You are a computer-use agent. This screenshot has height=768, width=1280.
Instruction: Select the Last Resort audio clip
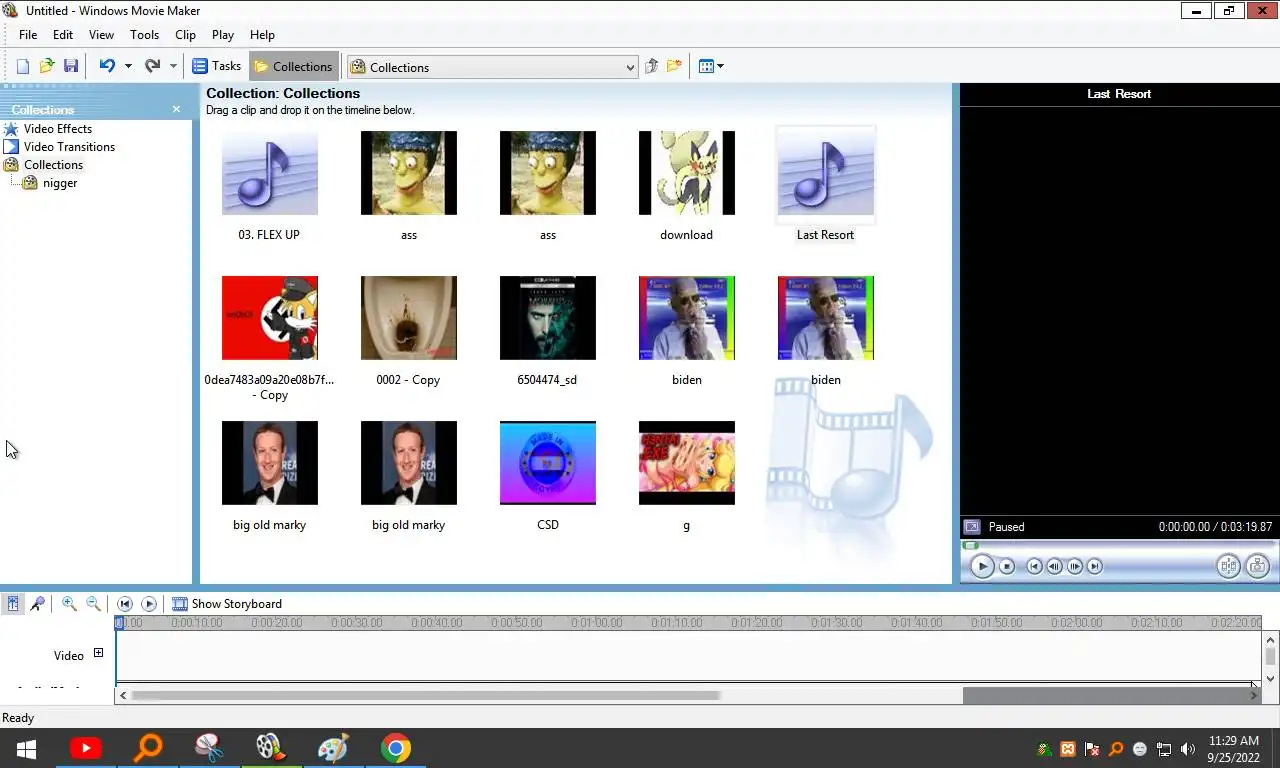click(x=825, y=173)
